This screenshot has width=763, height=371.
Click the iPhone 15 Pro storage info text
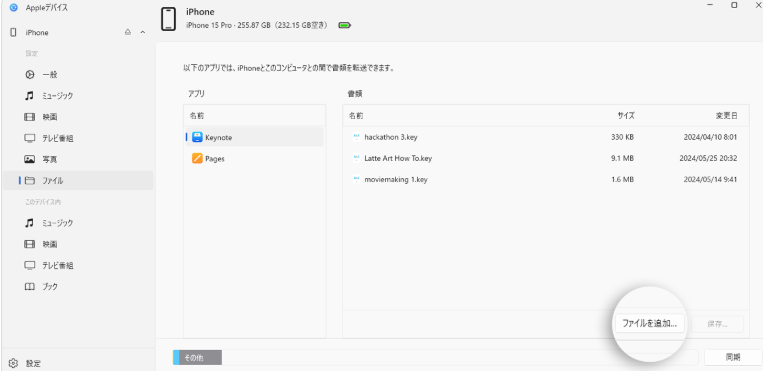[258, 25]
